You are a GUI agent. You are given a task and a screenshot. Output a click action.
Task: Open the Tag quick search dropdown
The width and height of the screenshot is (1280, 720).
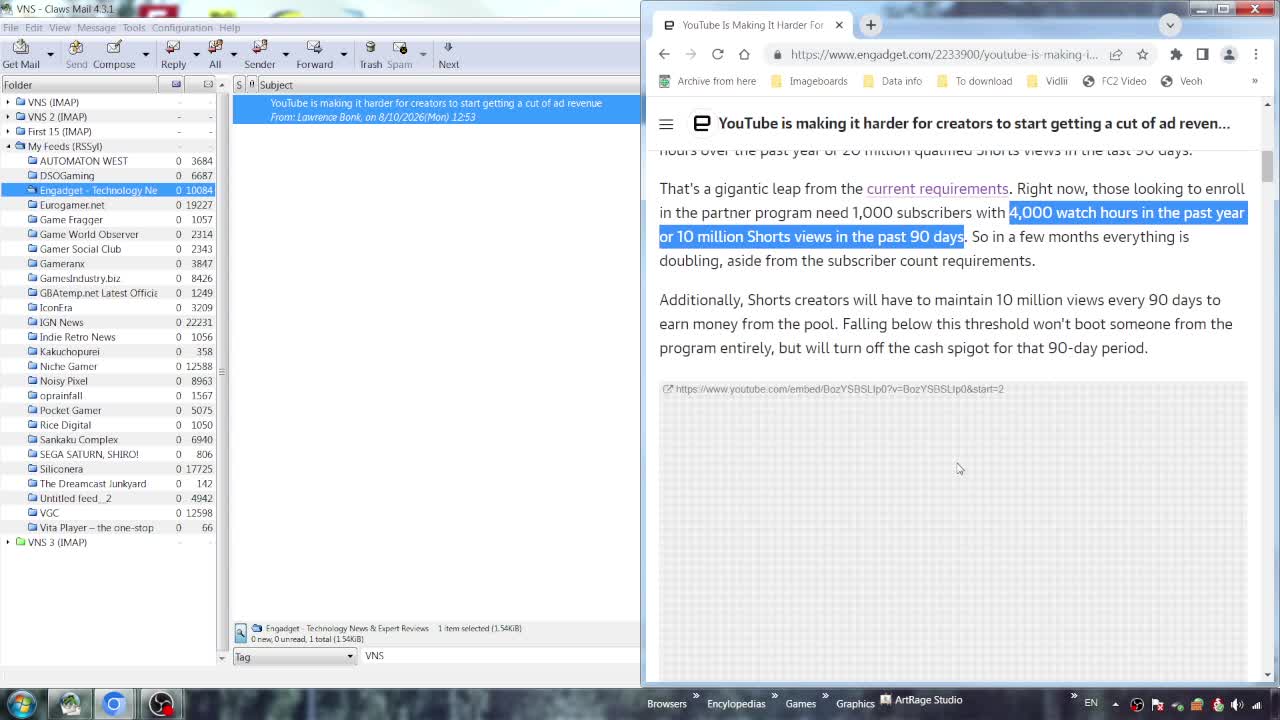(294, 656)
